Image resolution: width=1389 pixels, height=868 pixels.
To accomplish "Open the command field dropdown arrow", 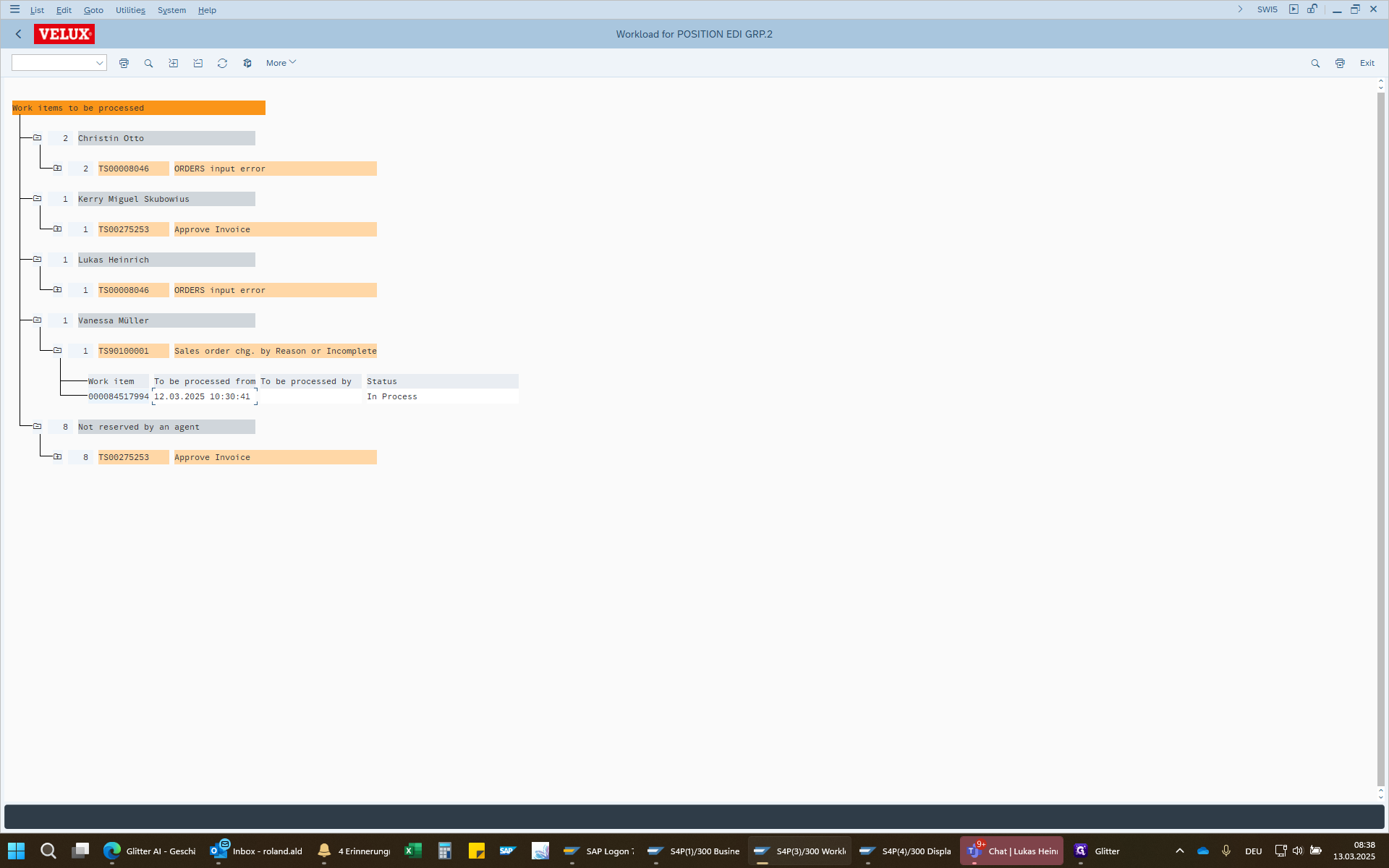I will point(100,64).
